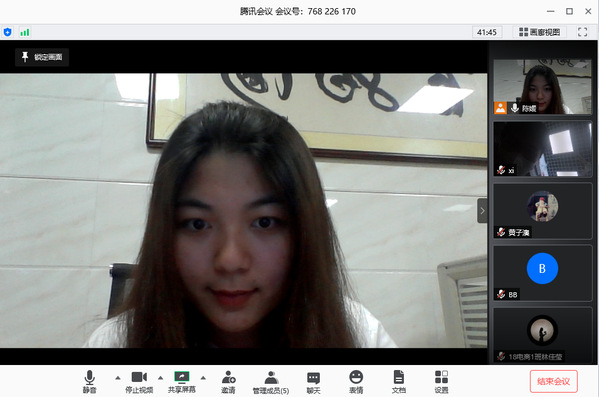Stop video using 停止视频 camera icon

(139, 382)
